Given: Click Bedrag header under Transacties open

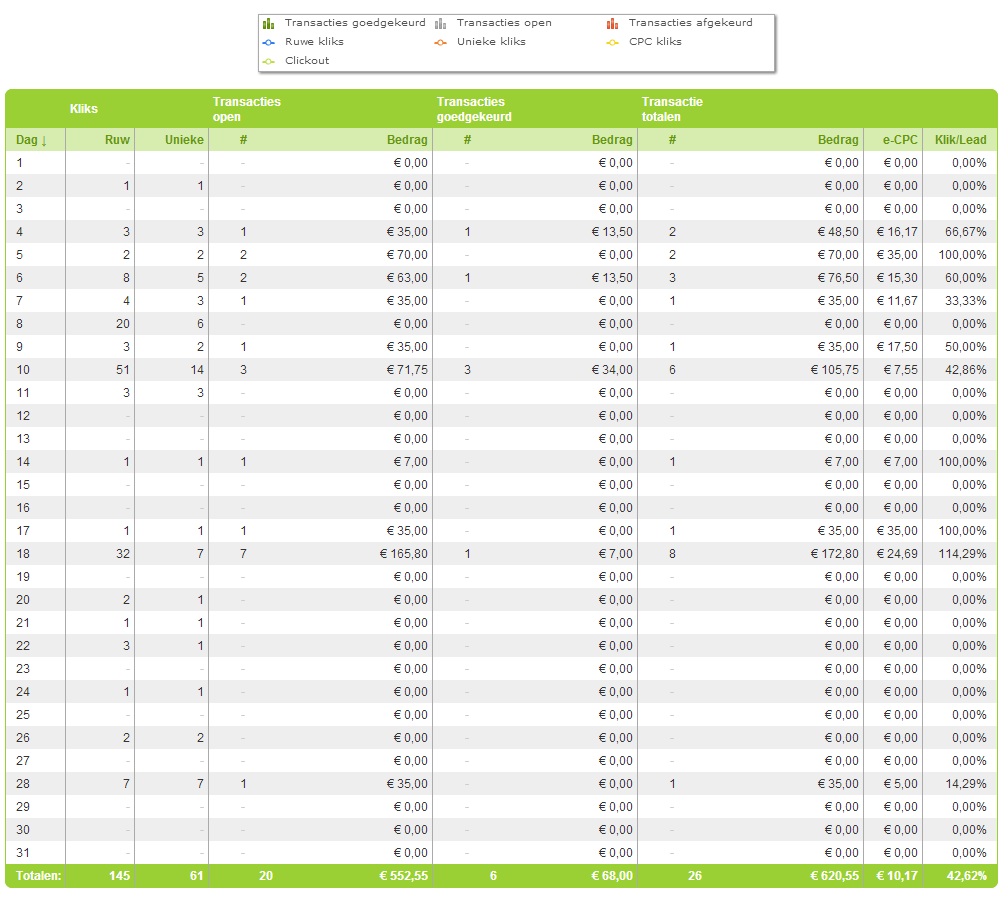Looking at the screenshot, I should 407,140.
